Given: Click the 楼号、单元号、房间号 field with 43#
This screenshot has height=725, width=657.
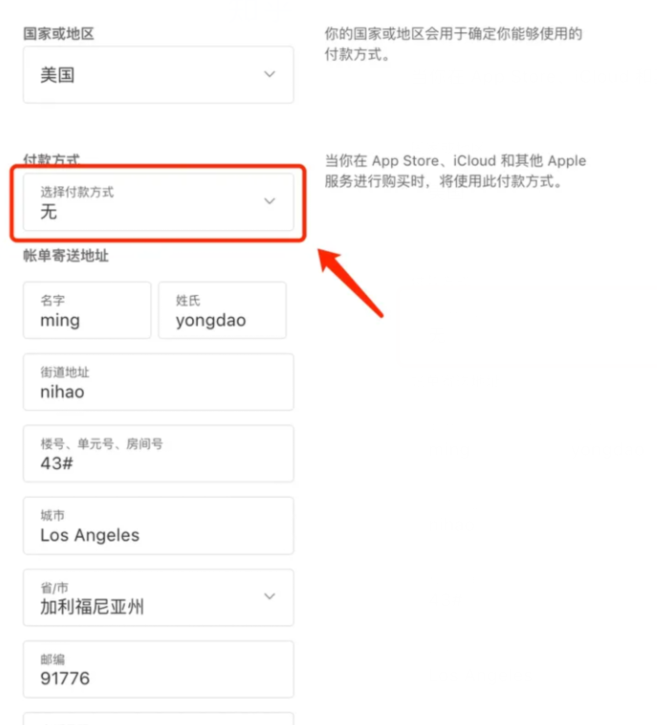Looking at the screenshot, I should click(x=158, y=454).
